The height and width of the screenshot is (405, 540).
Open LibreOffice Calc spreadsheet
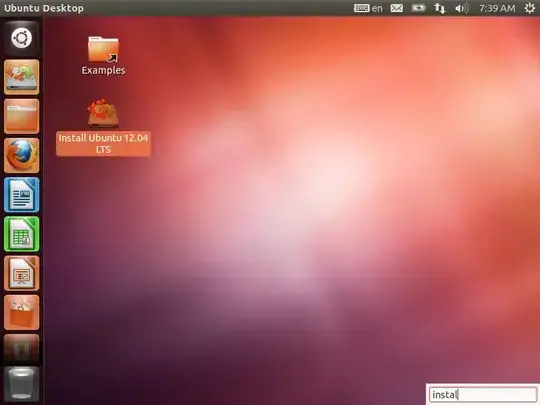point(21,234)
